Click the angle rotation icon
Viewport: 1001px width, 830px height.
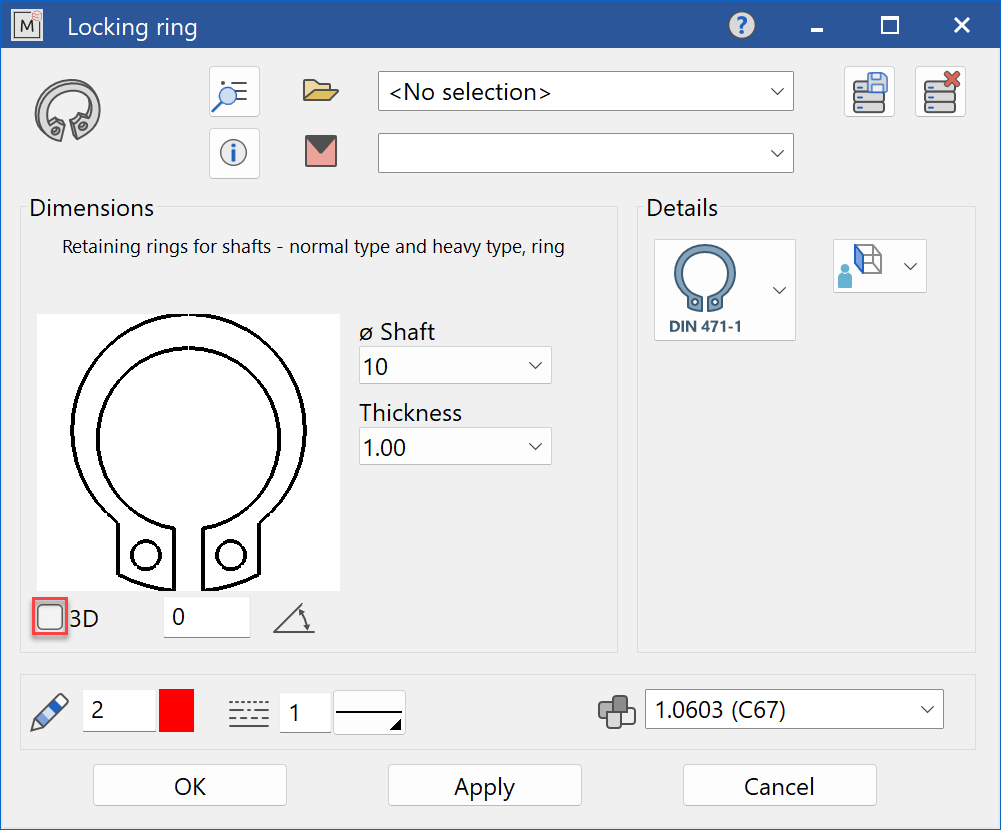(x=294, y=618)
